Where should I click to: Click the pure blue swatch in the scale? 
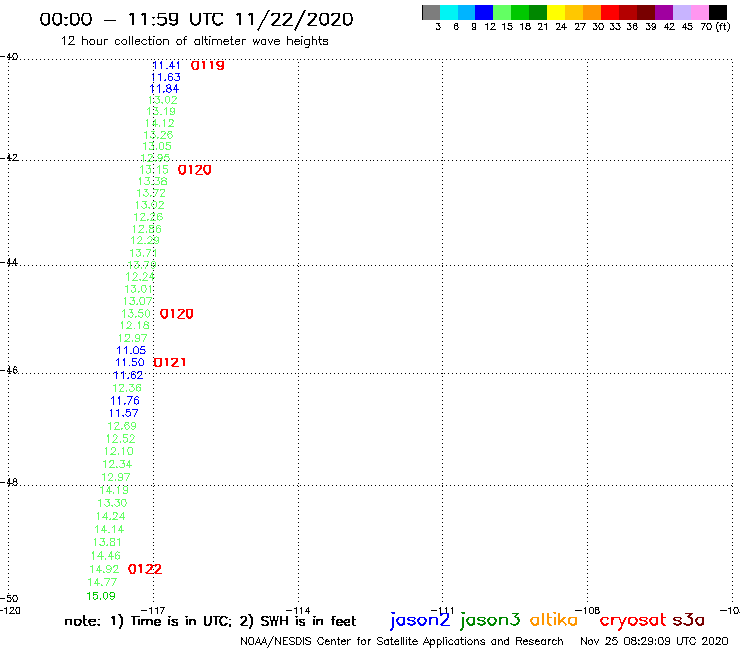coord(485,12)
